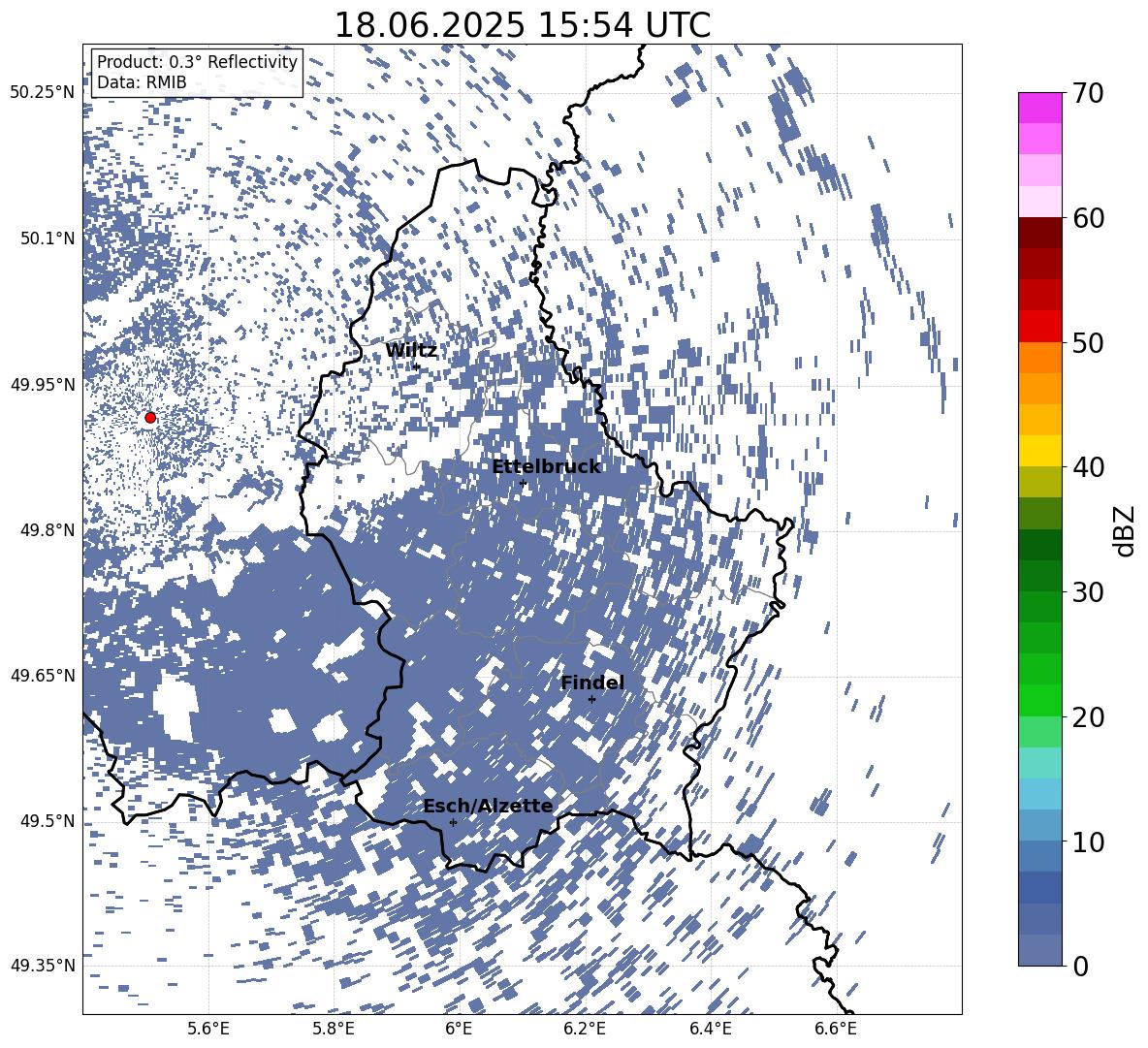
Task: Click the 49.8°N latitude label
Action: (48, 530)
